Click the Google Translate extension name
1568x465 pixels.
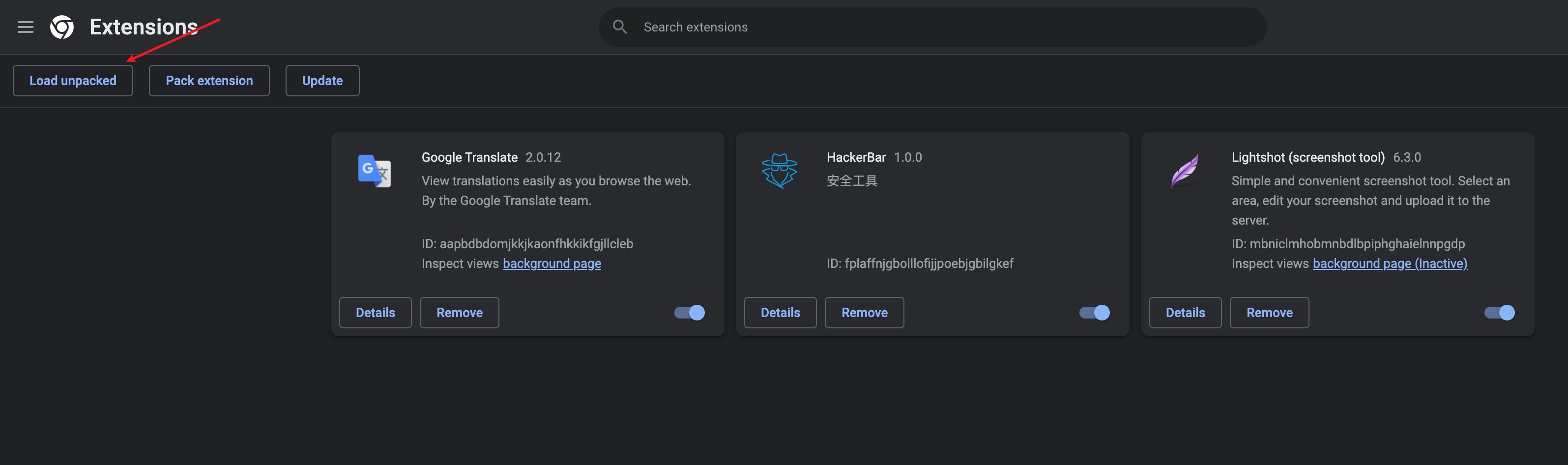(469, 158)
